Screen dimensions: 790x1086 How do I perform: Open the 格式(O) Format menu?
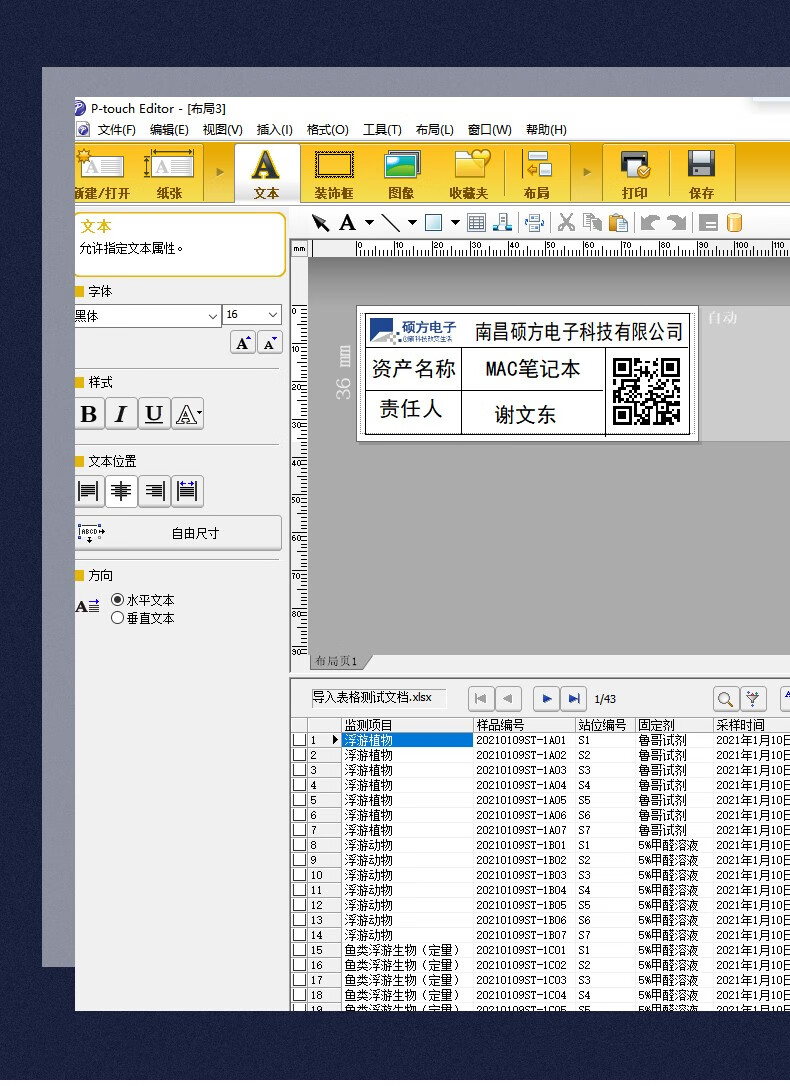click(327, 130)
